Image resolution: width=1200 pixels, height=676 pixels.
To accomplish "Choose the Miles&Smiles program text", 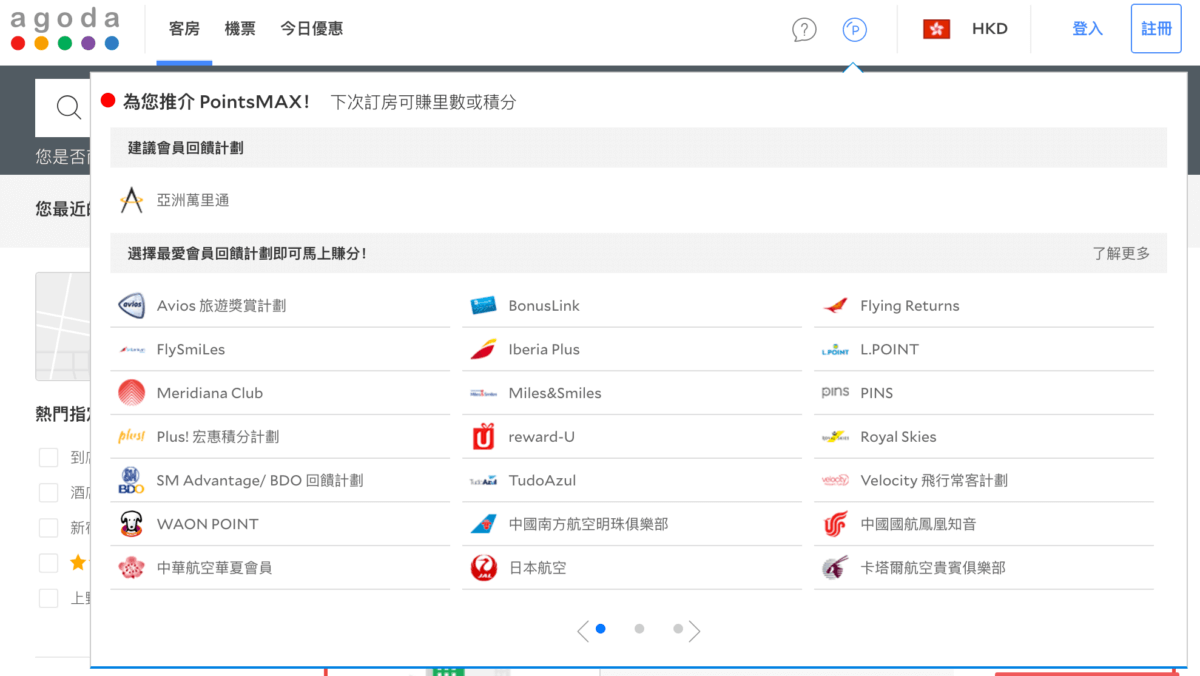I will click(x=555, y=393).
